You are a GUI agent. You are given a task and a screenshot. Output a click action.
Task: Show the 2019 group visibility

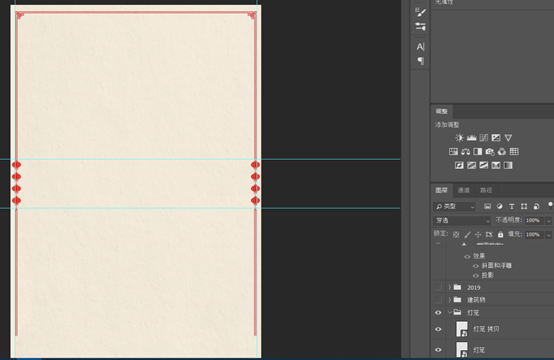pyautogui.click(x=438, y=287)
